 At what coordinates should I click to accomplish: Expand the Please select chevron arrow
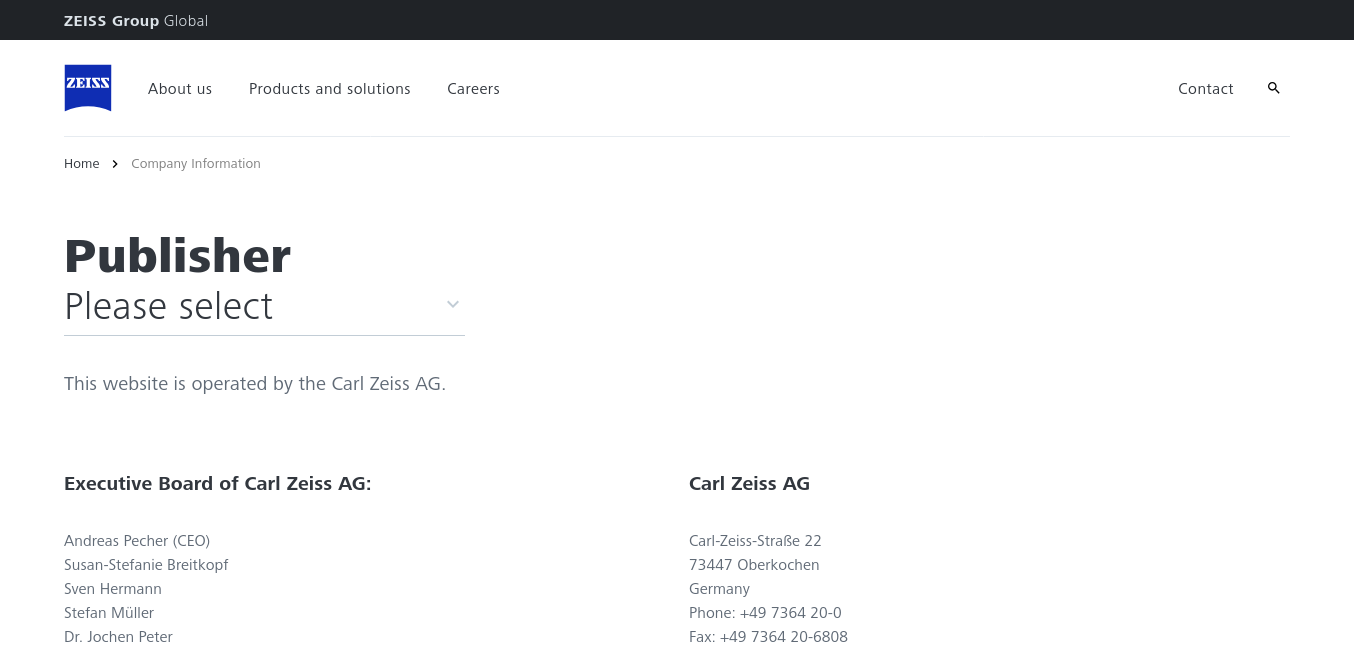point(453,304)
